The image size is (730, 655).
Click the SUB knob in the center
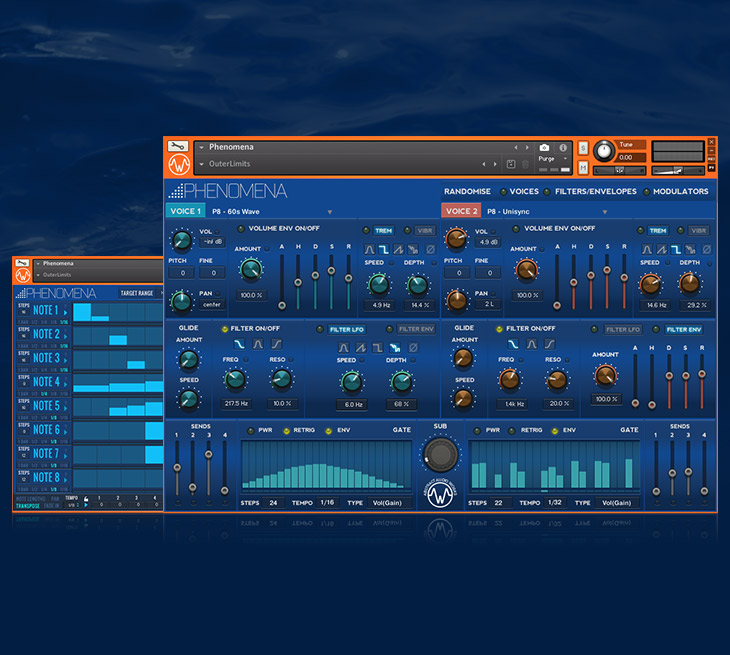(440, 454)
